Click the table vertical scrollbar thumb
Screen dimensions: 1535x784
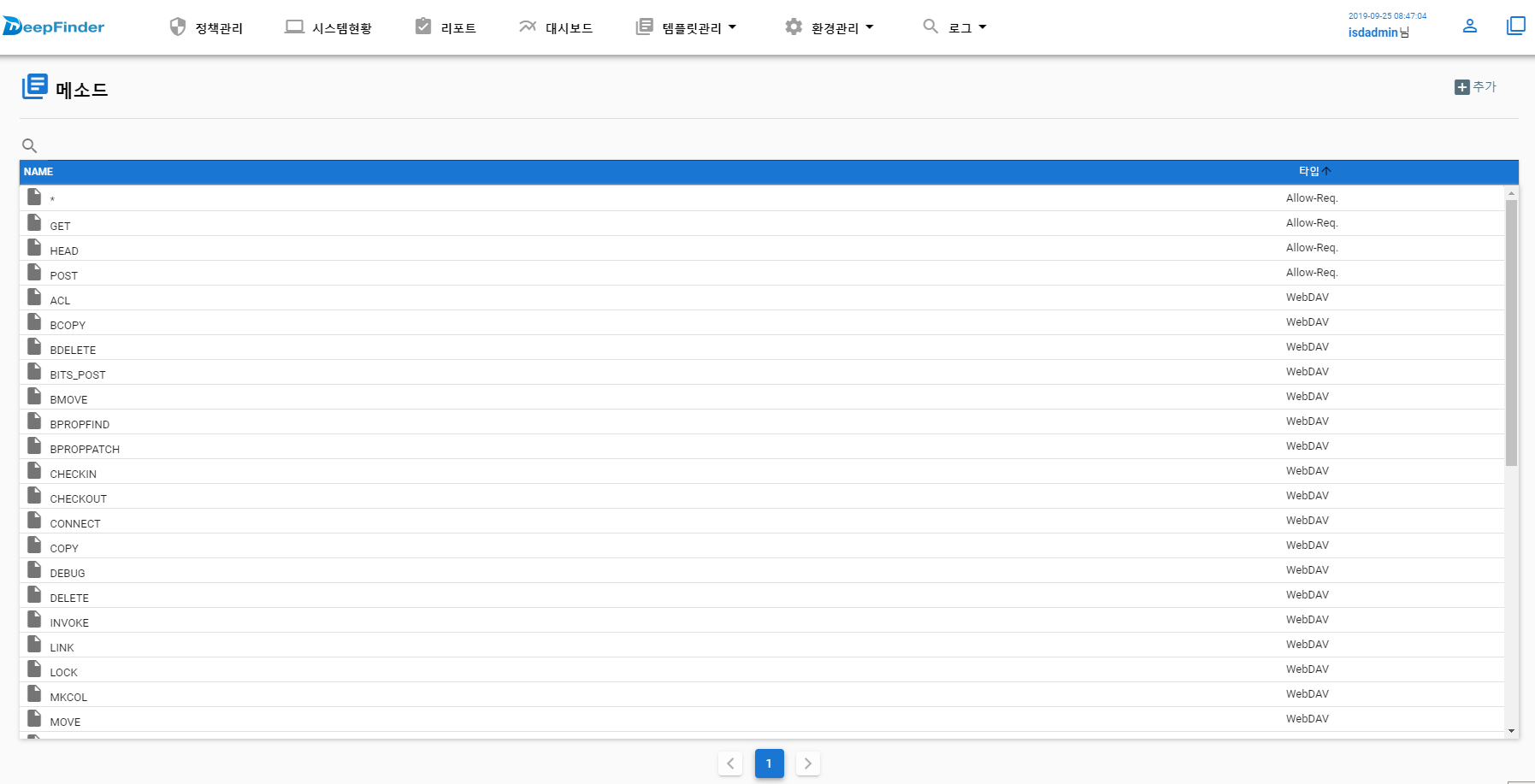pos(1511,333)
